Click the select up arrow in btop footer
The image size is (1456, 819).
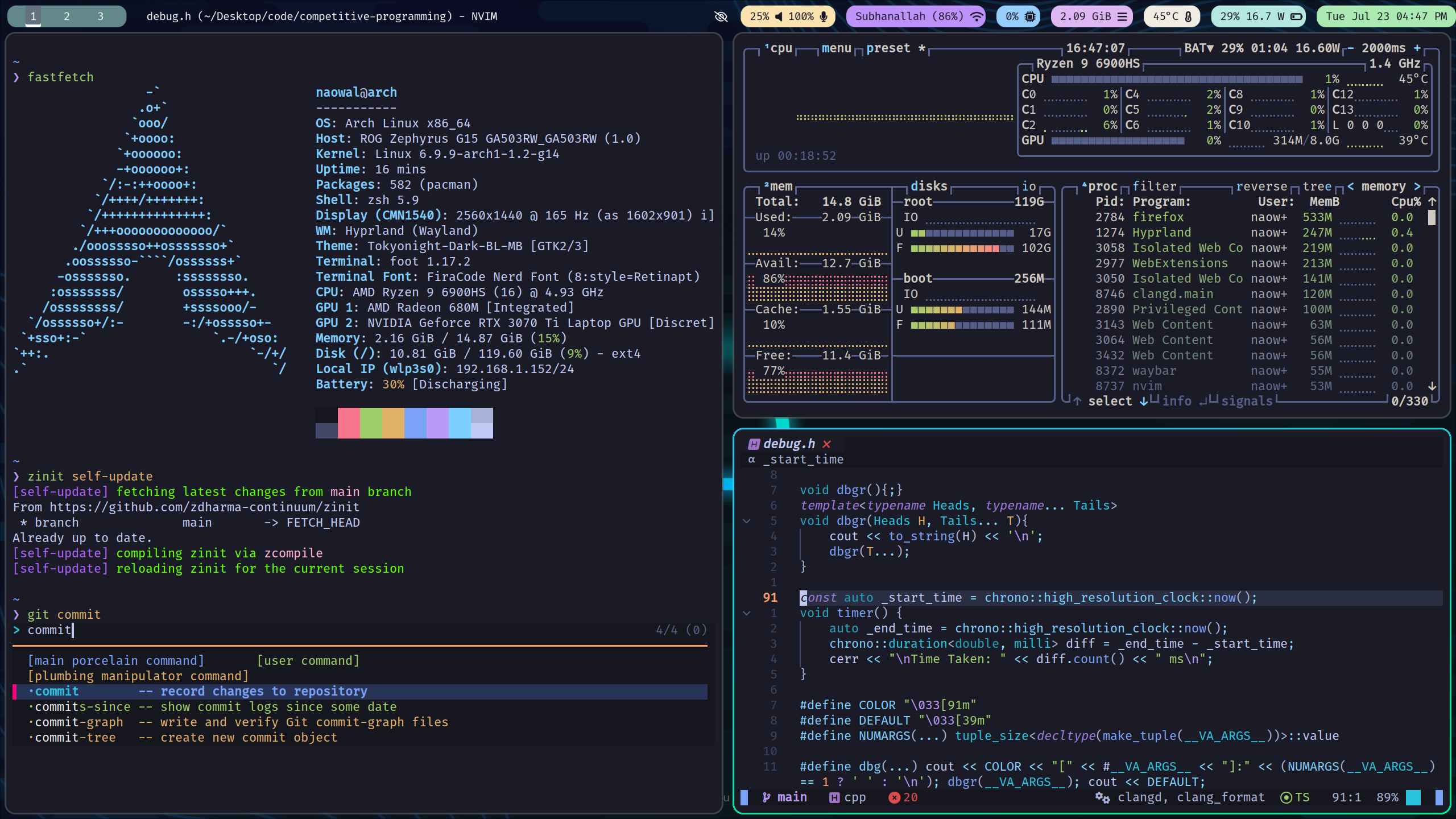(1077, 401)
